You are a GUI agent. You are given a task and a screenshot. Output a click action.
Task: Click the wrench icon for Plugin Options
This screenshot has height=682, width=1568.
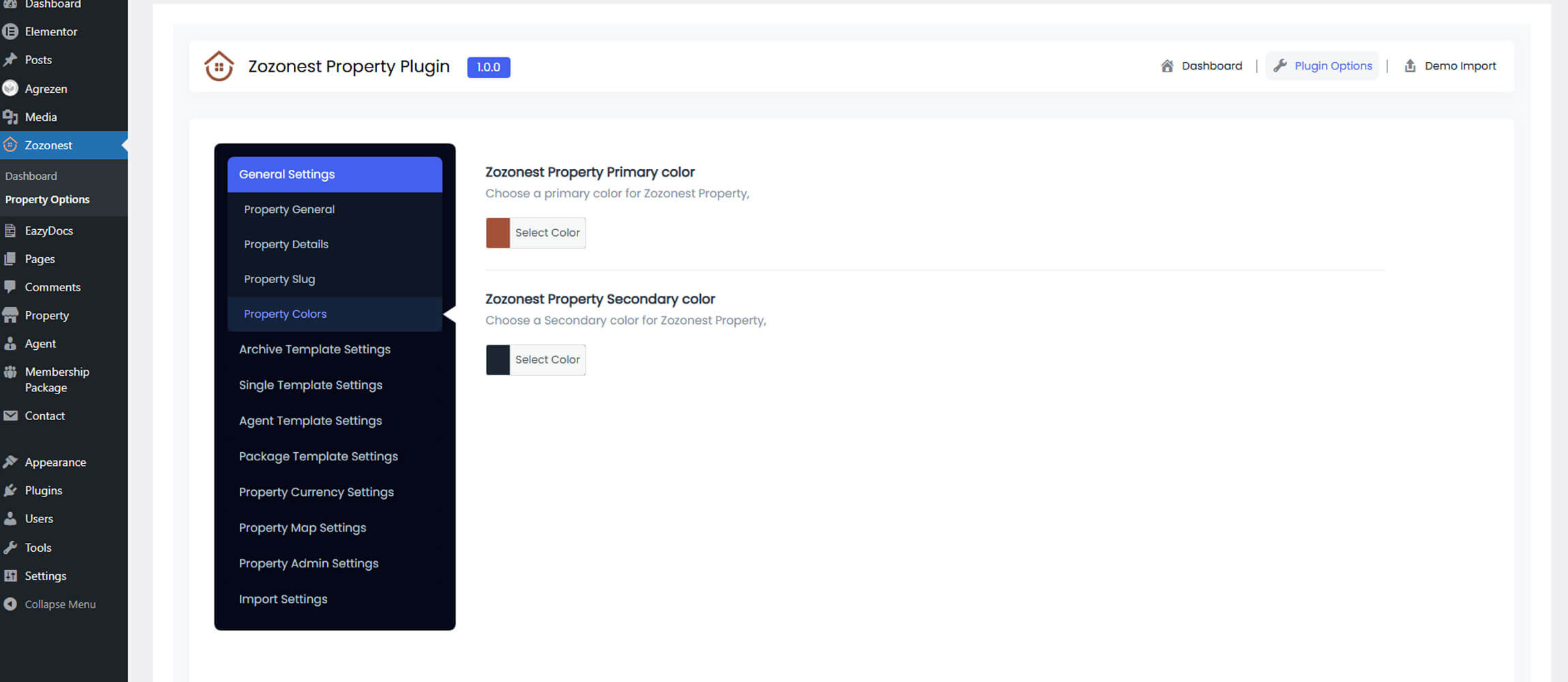click(1280, 66)
